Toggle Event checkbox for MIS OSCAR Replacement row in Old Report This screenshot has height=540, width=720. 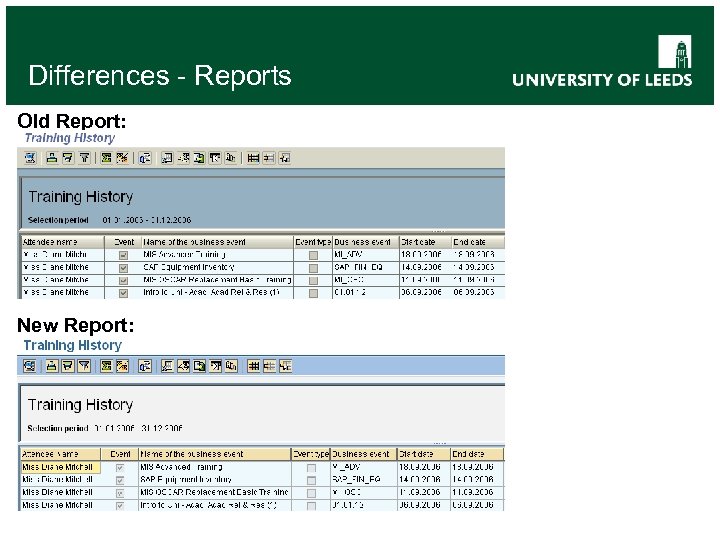click(x=124, y=280)
